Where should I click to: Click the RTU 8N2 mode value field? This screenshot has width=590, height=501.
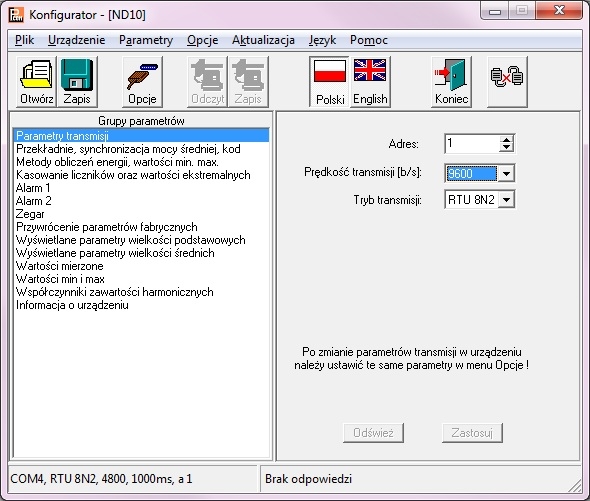(x=471, y=199)
